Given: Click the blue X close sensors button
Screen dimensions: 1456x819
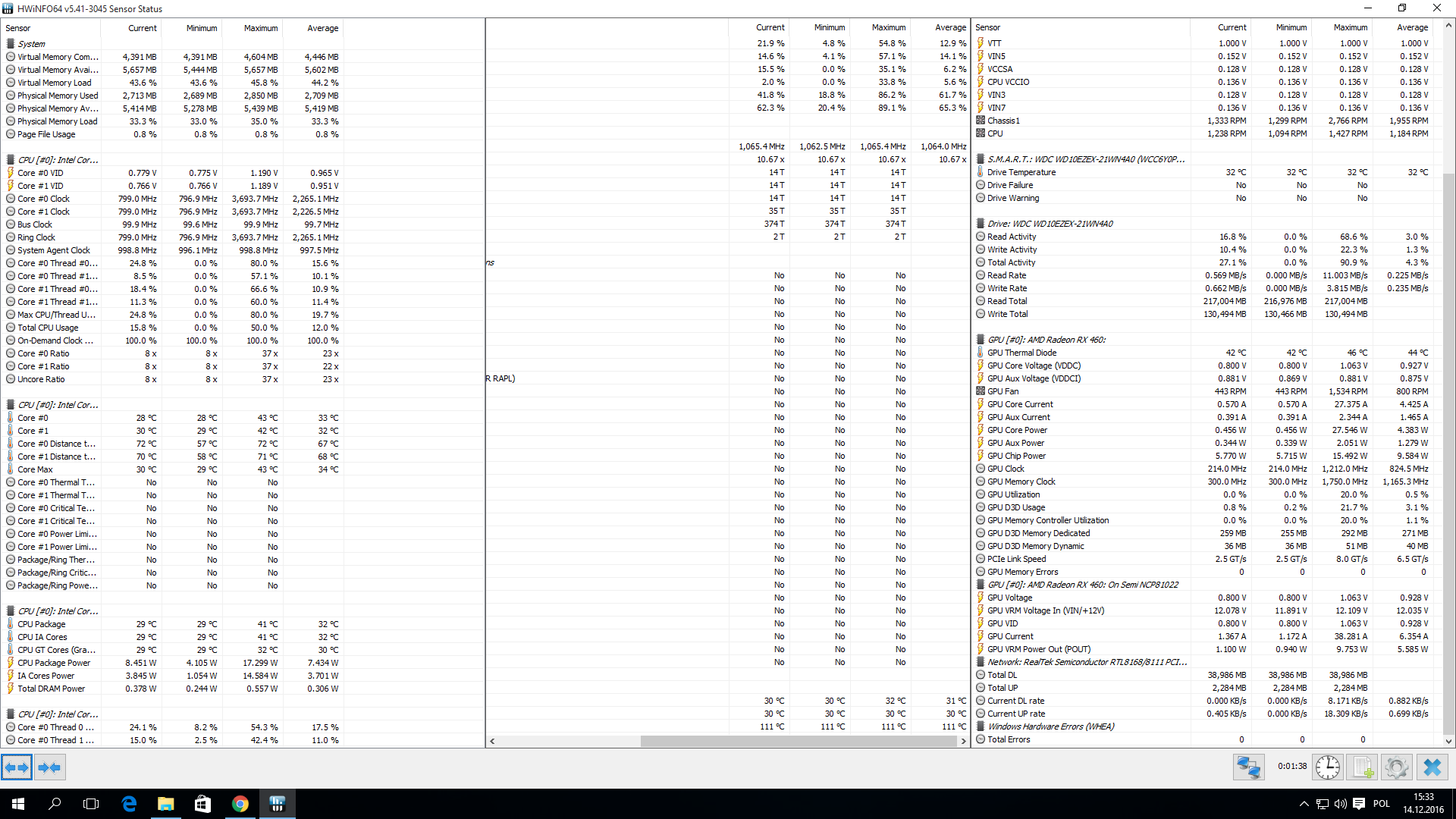Looking at the screenshot, I should [x=1432, y=767].
